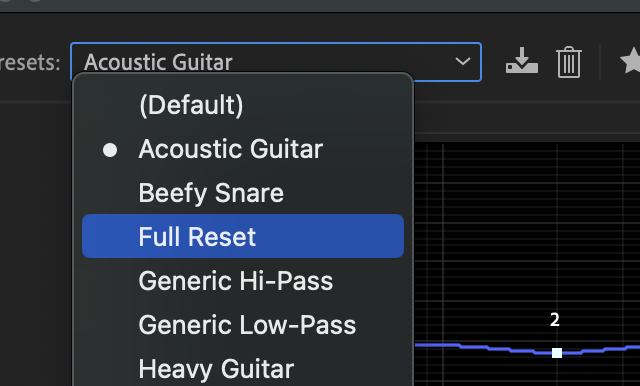Choose Acoustic Guitar in the preset list
640x386 pixels.
[243, 149]
